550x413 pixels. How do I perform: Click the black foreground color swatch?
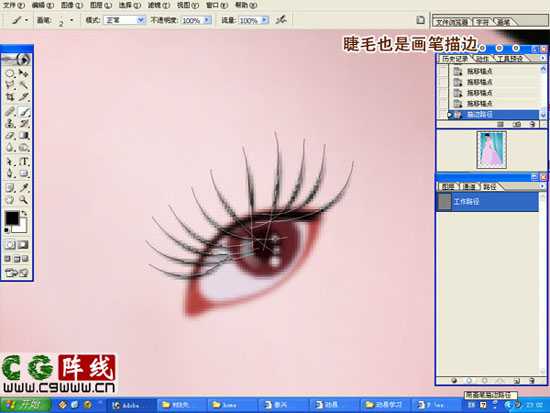pyautogui.click(x=12, y=218)
